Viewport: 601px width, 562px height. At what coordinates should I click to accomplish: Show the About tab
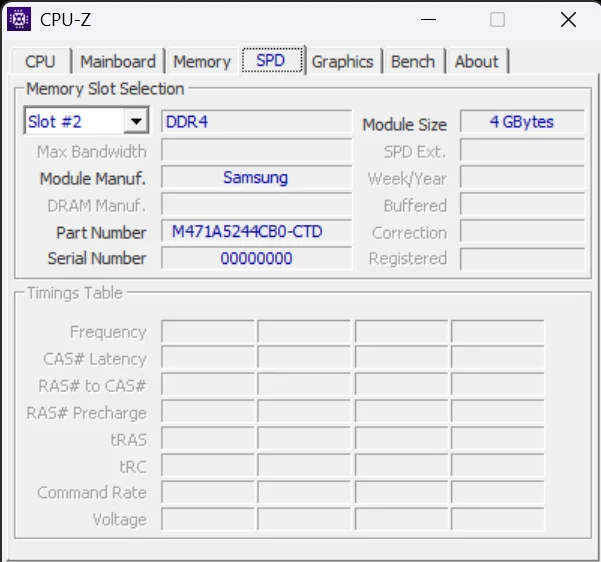[x=477, y=61]
